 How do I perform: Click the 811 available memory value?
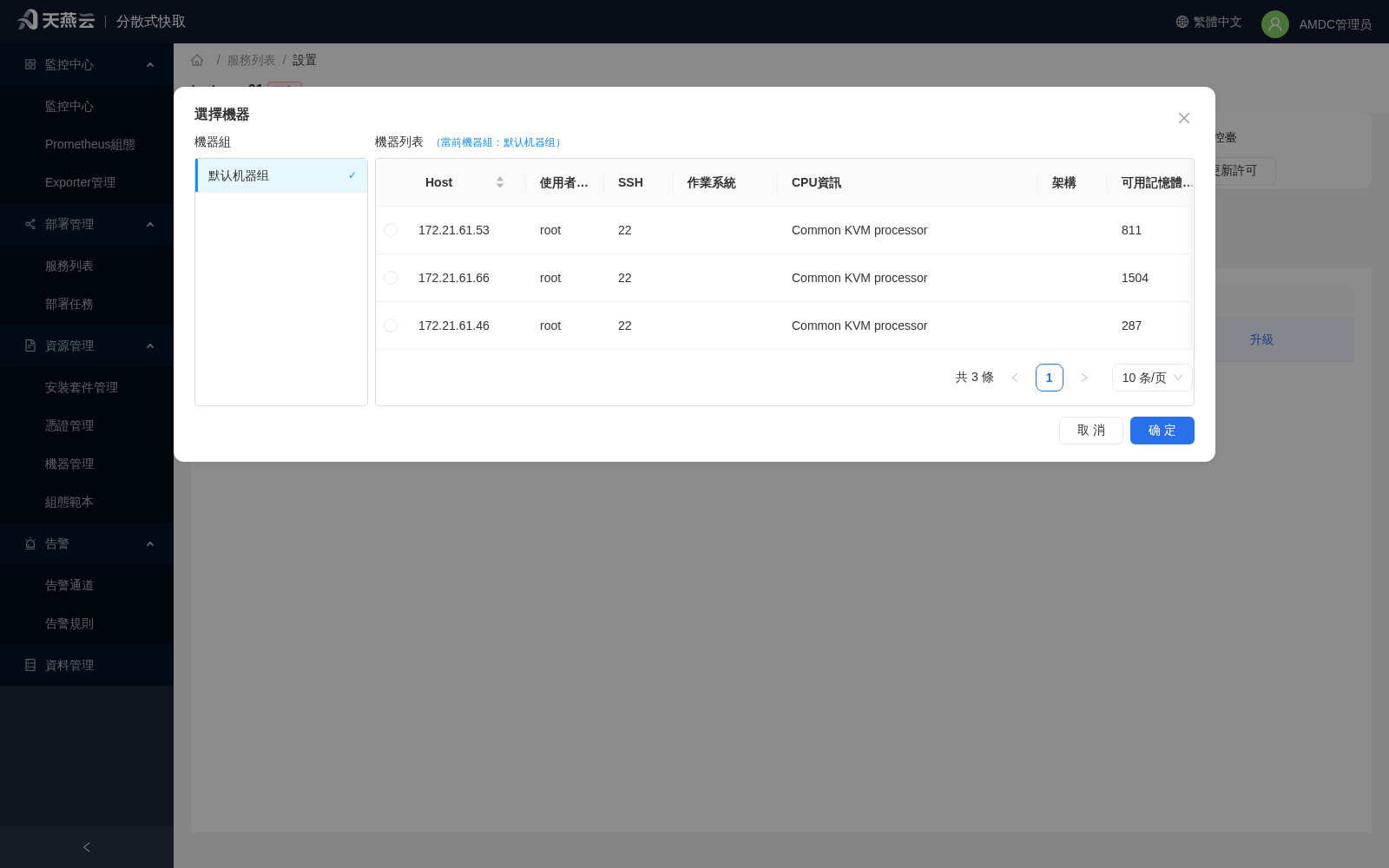pos(1131,230)
